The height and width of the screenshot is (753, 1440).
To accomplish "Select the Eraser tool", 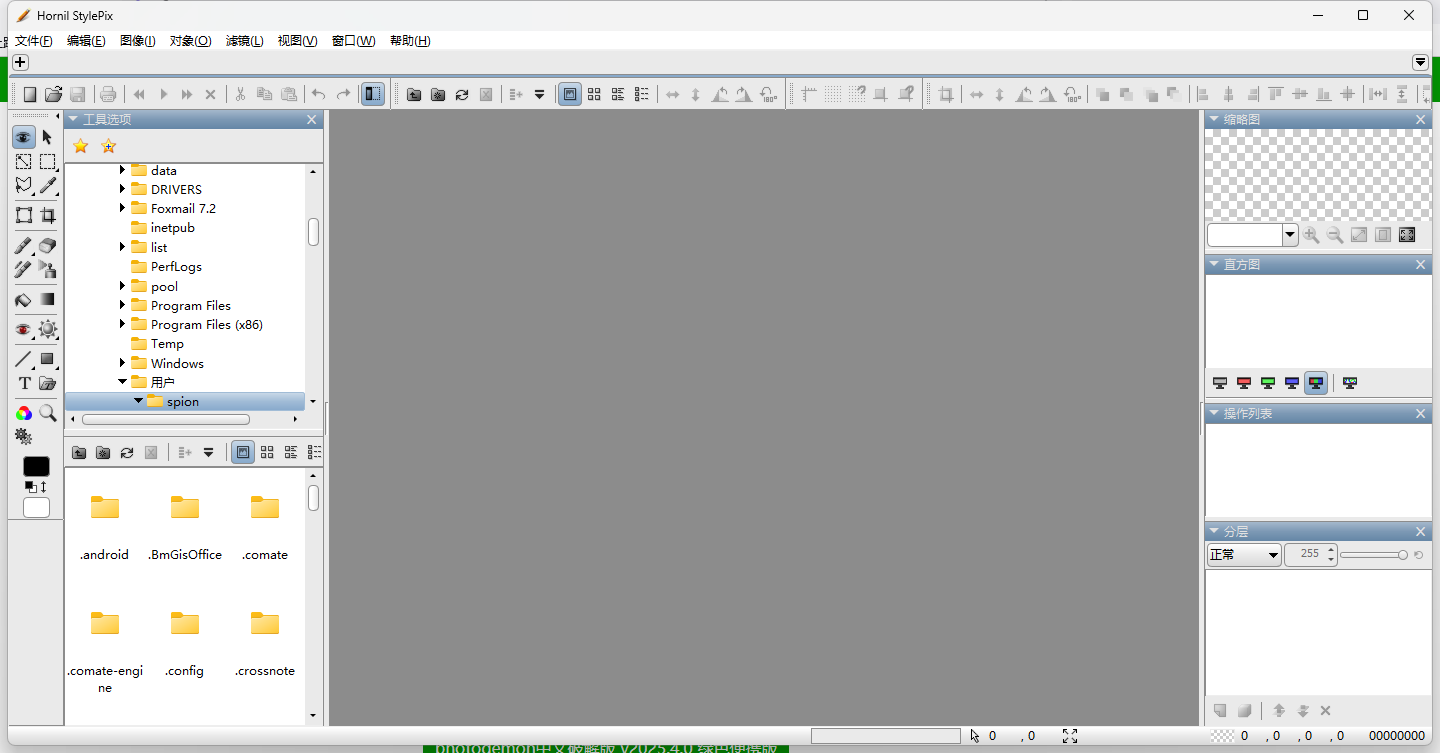I will click(x=47, y=245).
